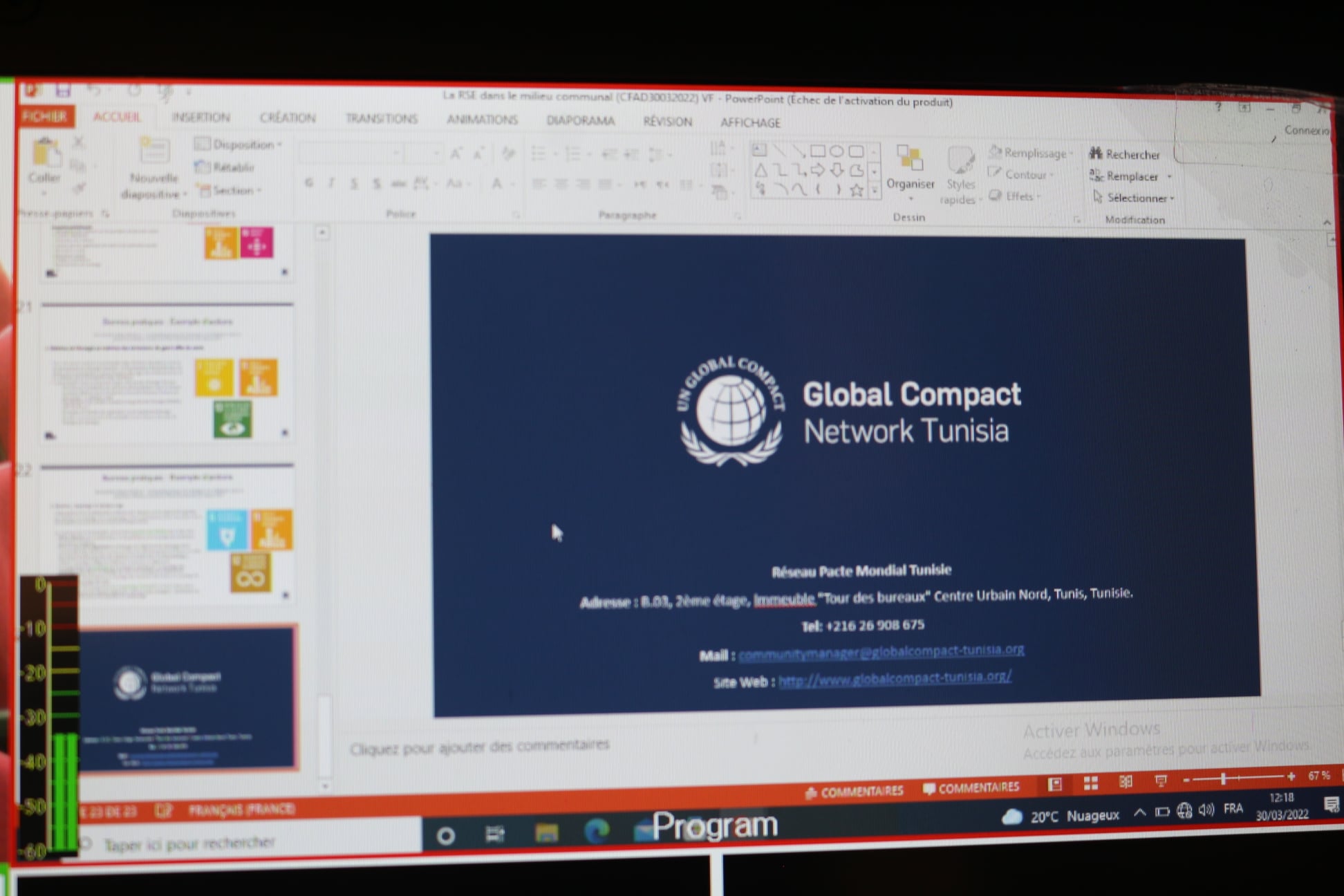This screenshot has width=1344, height=896.
Task: Switch to Normal view icon in status bar
Action: 1055,784
